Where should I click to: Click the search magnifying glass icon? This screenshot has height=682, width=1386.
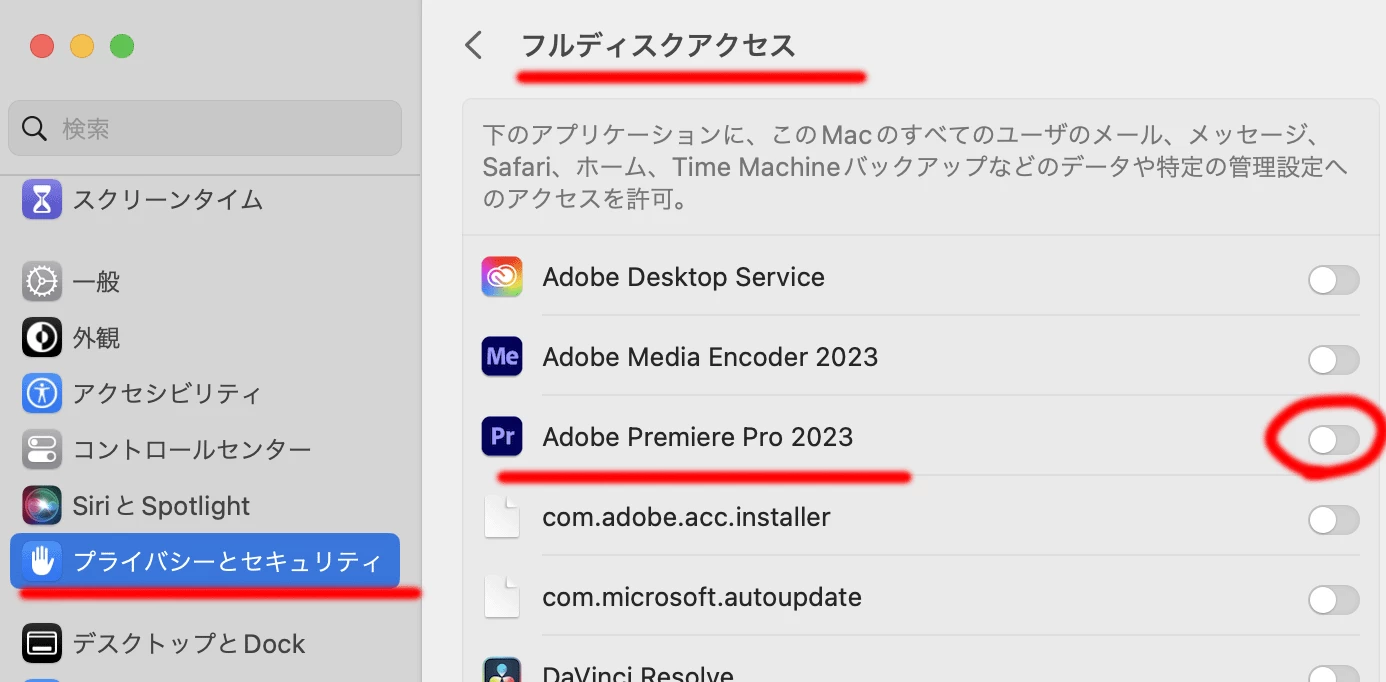(x=34, y=128)
